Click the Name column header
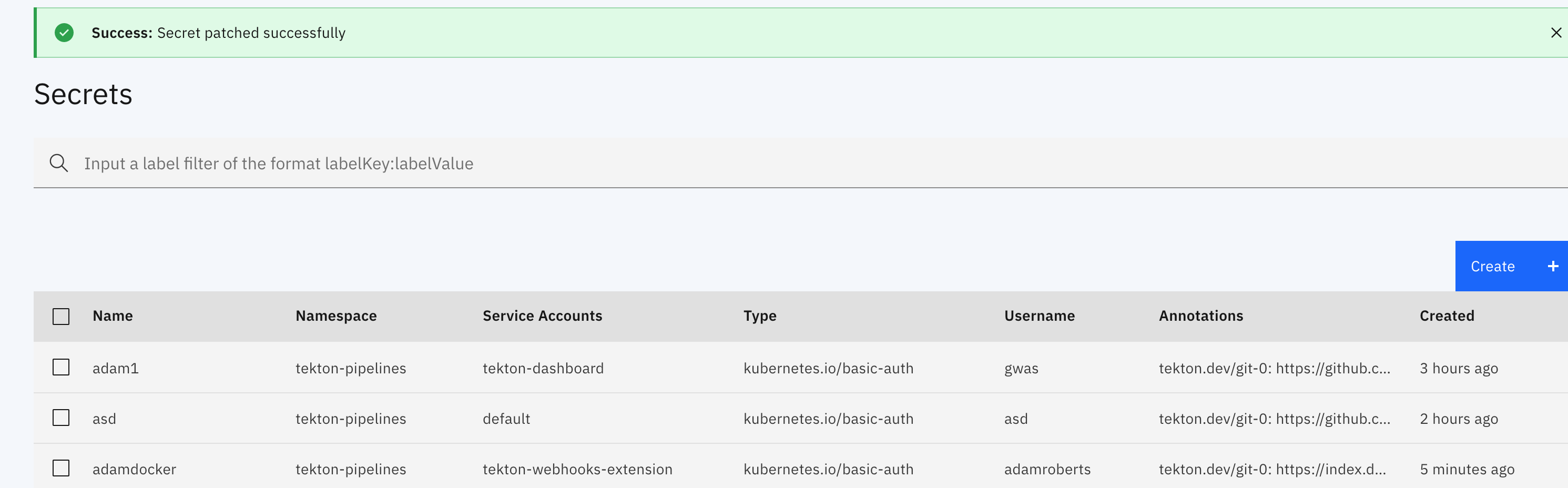The height and width of the screenshot is (488, 1568). pos(113,315)
